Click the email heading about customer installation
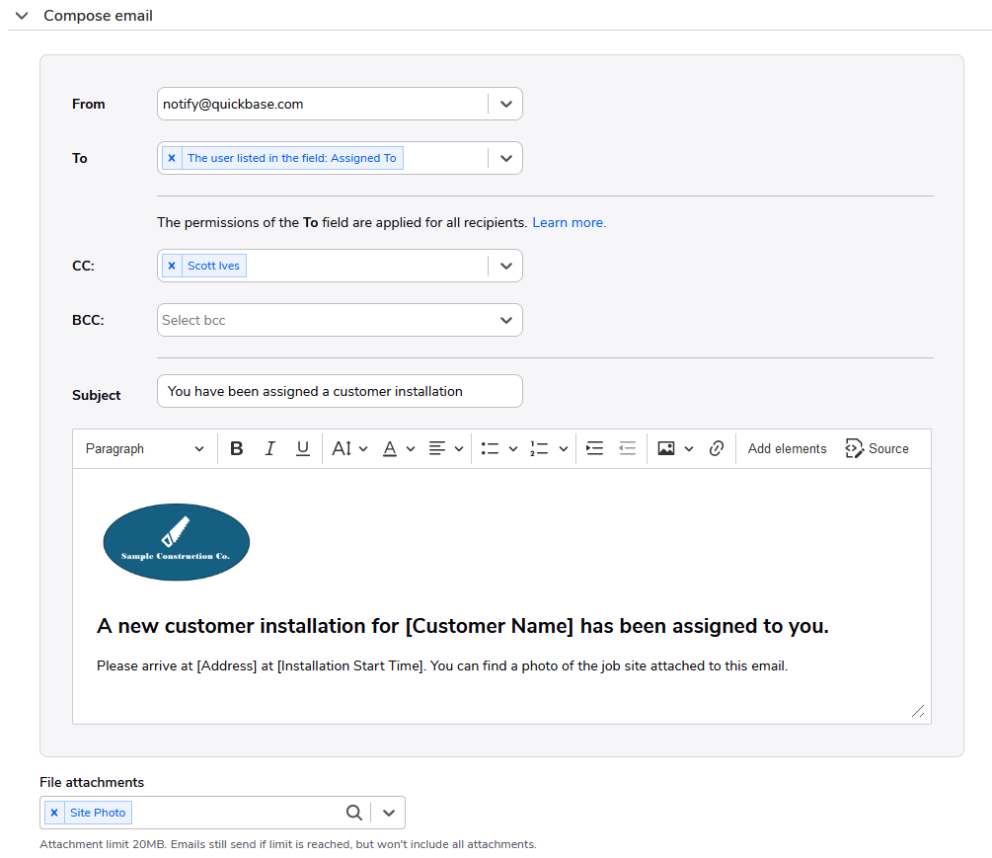 click(x=462, y=626)
